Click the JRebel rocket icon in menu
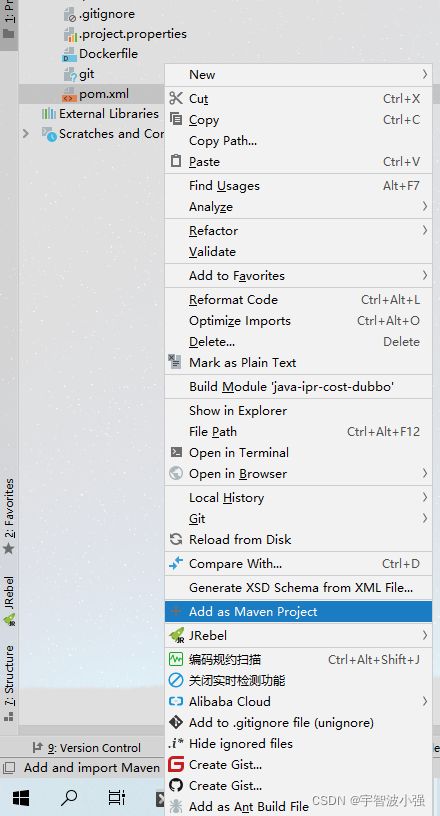 click(176, 635)
